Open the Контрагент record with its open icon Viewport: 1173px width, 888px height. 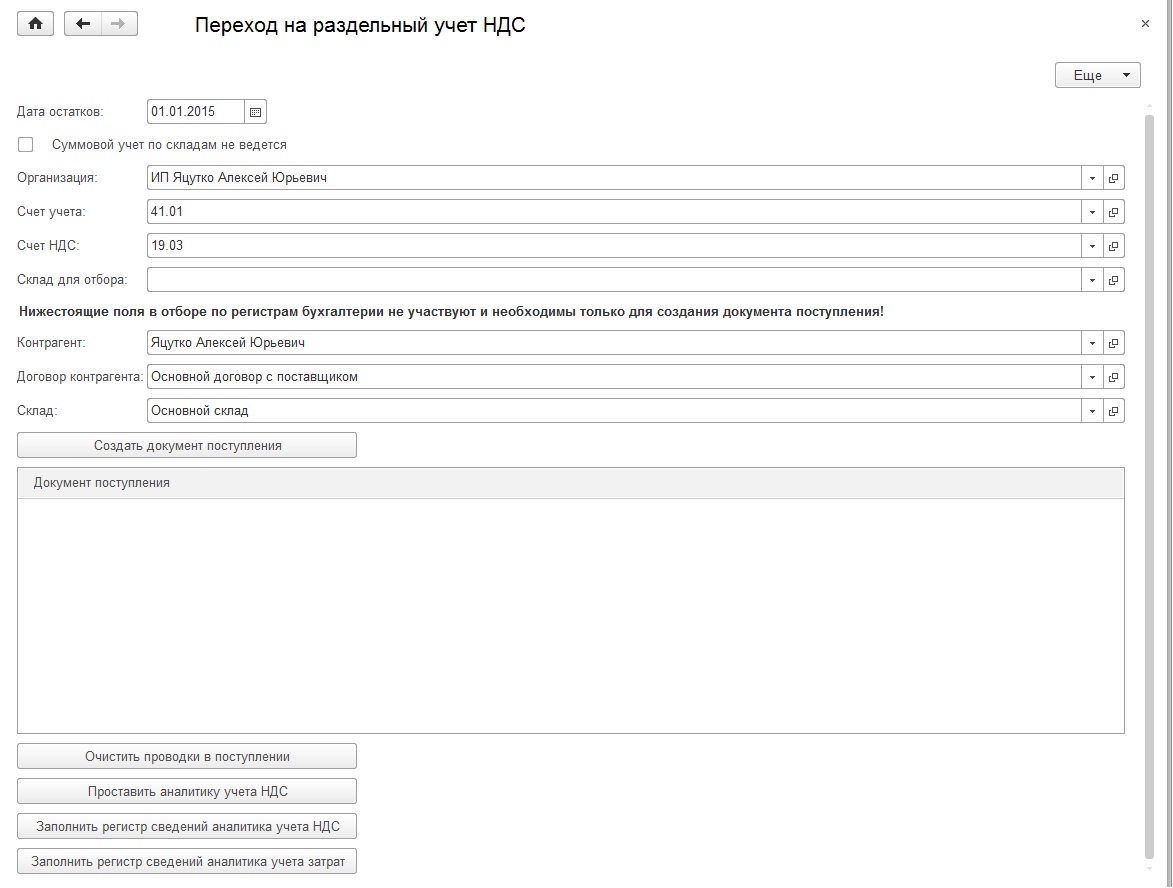pos(1114,343)
